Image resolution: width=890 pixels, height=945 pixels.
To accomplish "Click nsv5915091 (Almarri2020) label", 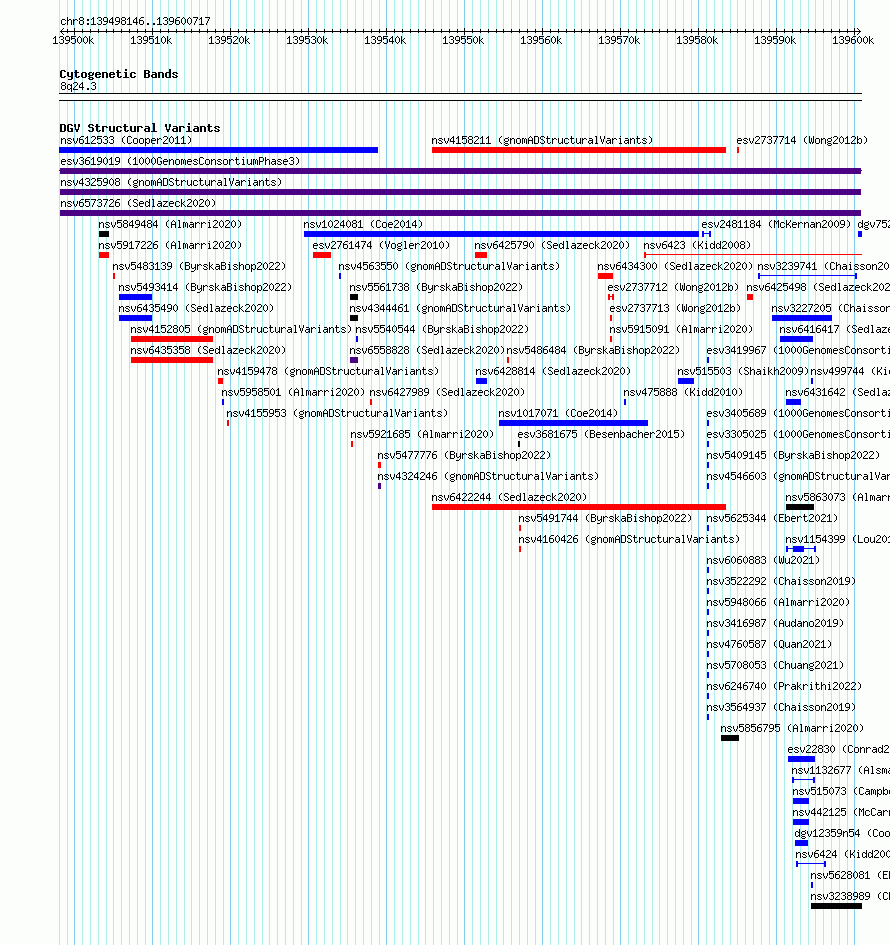I will click(681, 330).
